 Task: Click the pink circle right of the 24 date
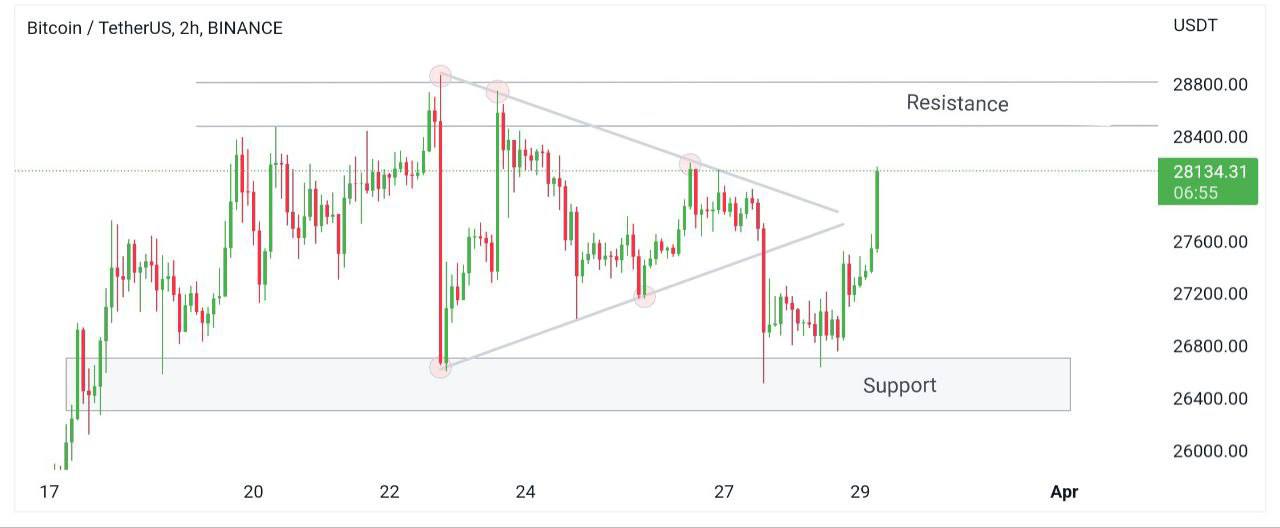tap(690, 163)
